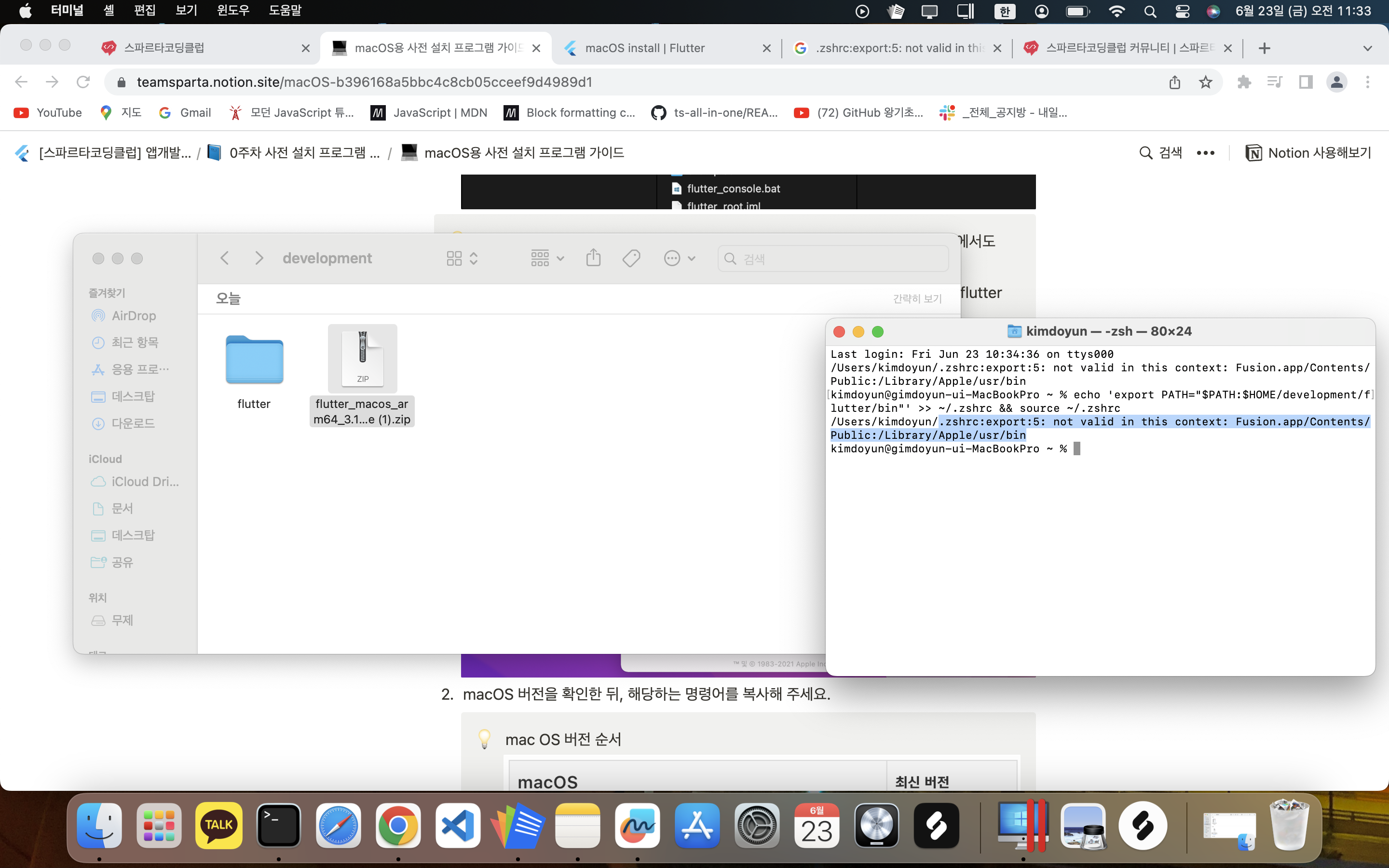Click 간략히 보기 in Finder

coord(917,298)
